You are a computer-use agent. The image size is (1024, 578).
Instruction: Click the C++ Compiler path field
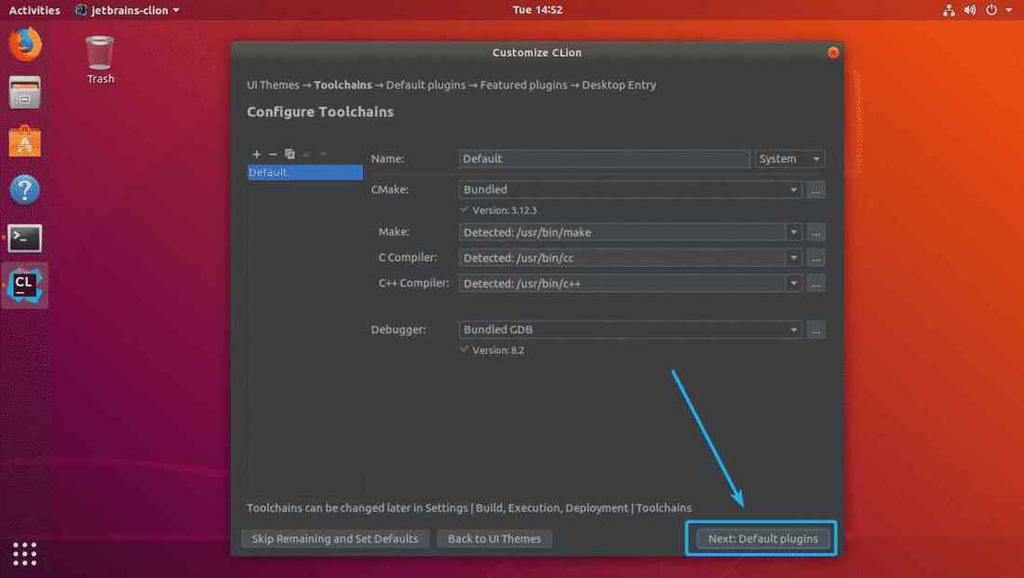622,283
